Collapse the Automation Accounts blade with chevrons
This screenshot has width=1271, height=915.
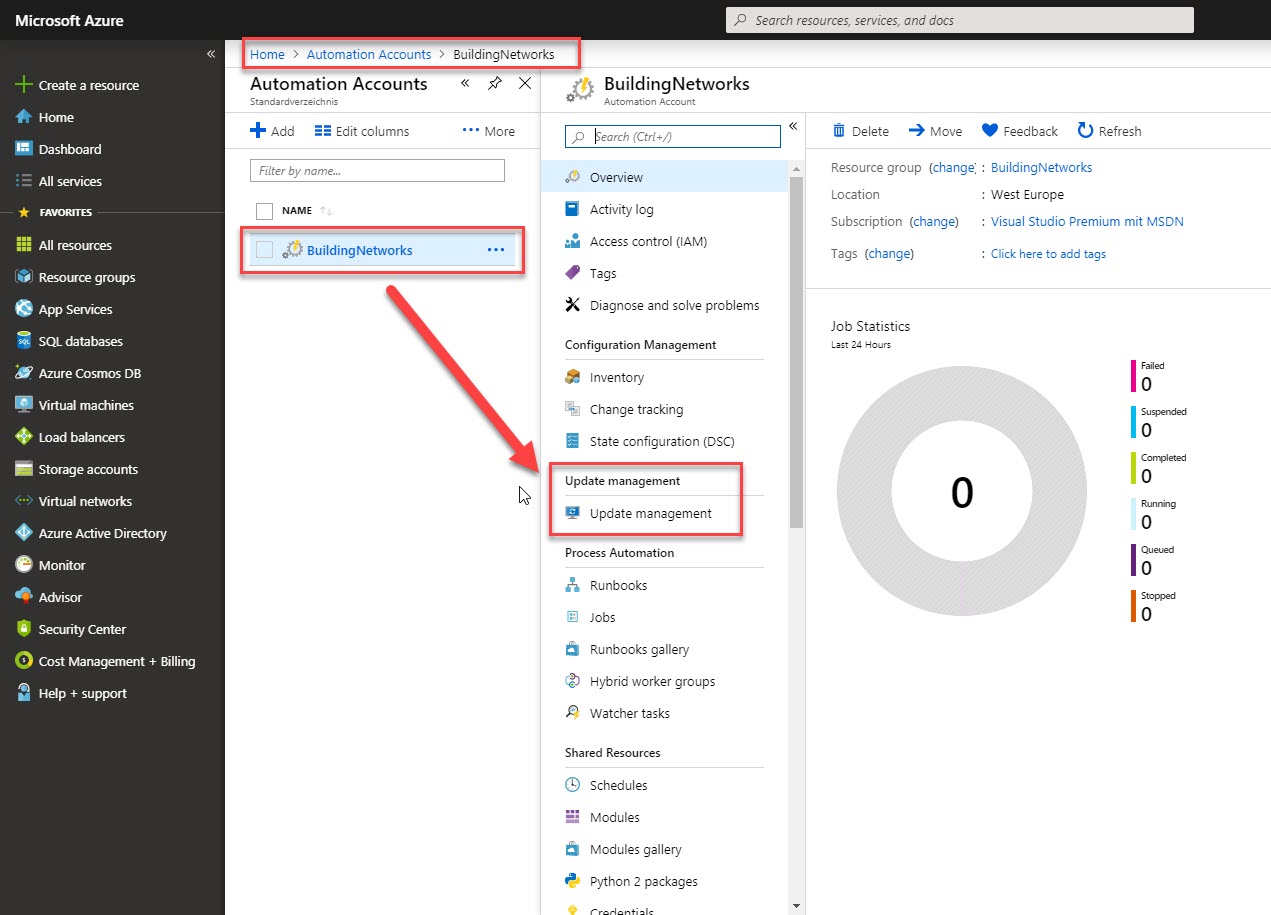click(x=465, y=84)
